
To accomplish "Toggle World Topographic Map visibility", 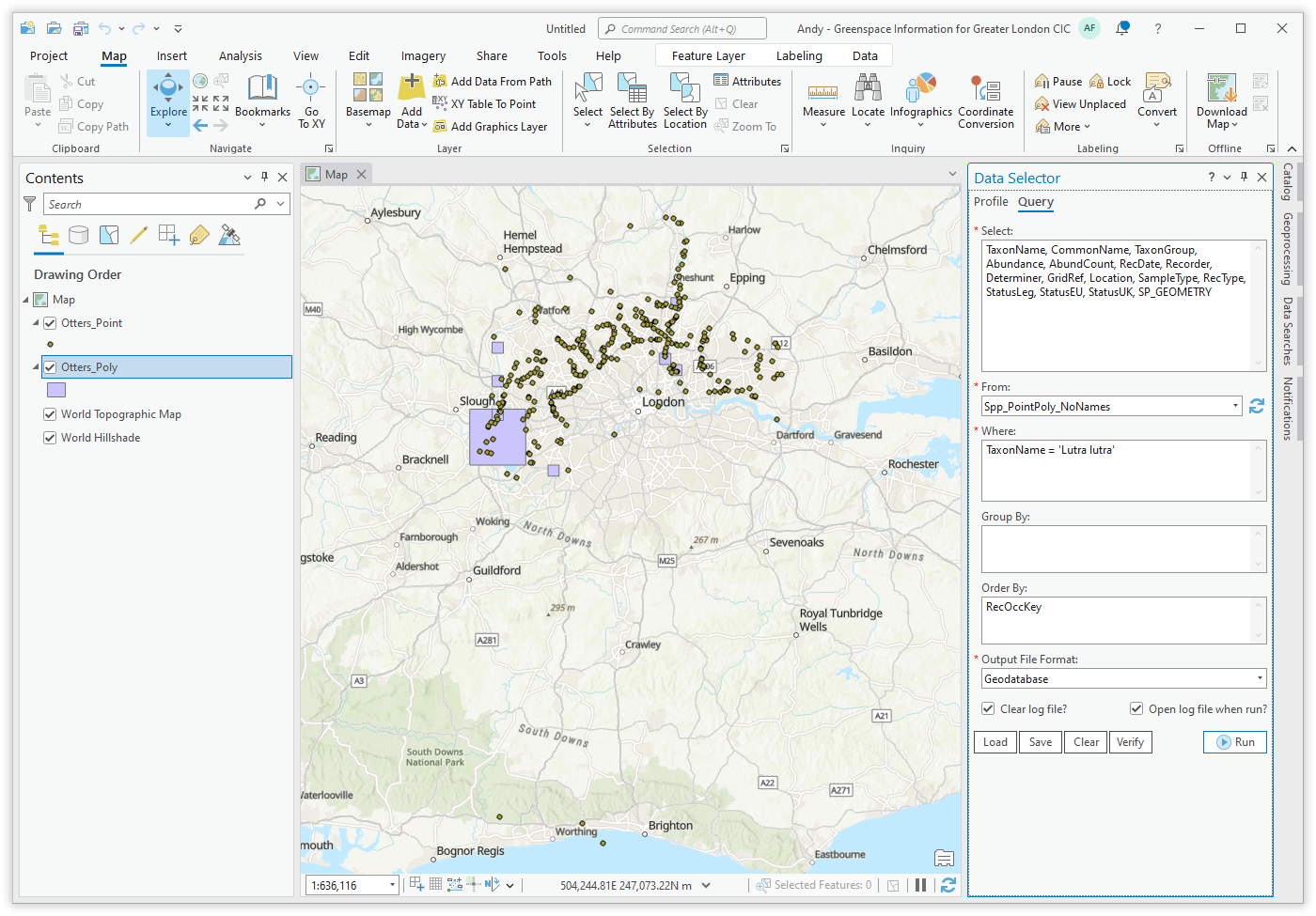I will pos(50,414).
